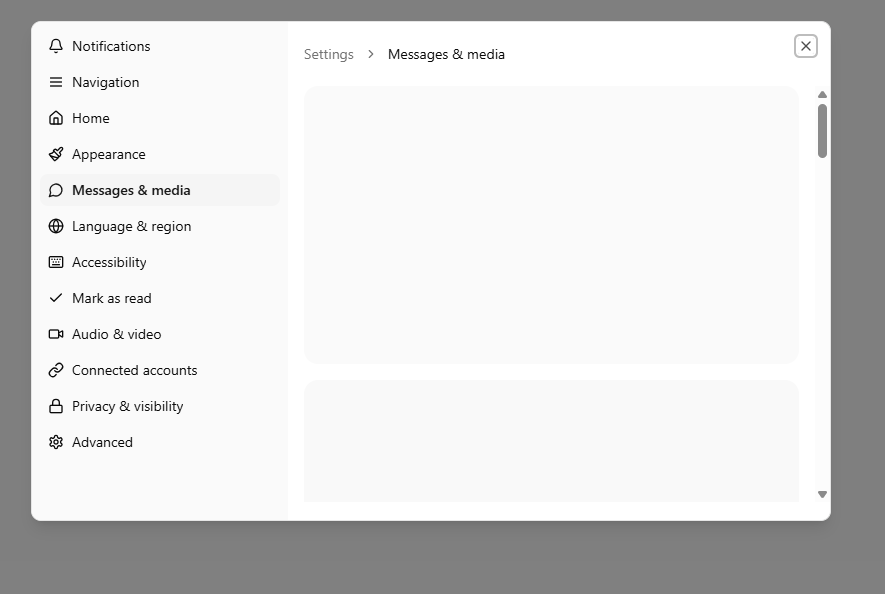This screenshot has height=594, width=885.
Task: Select the Notifications bell icon
Action: click(56, 46)
